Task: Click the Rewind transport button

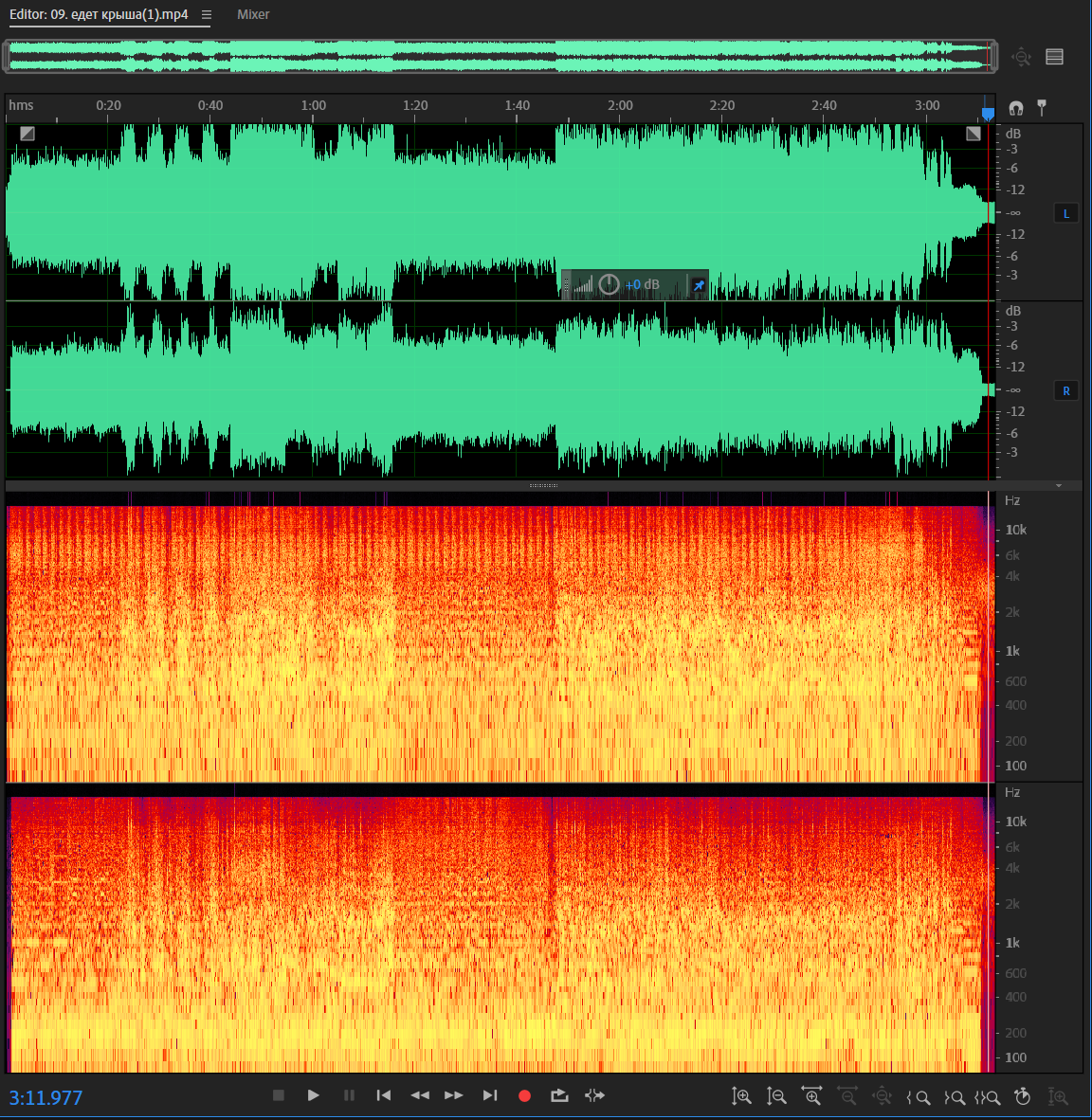Action: [419, 1095]
